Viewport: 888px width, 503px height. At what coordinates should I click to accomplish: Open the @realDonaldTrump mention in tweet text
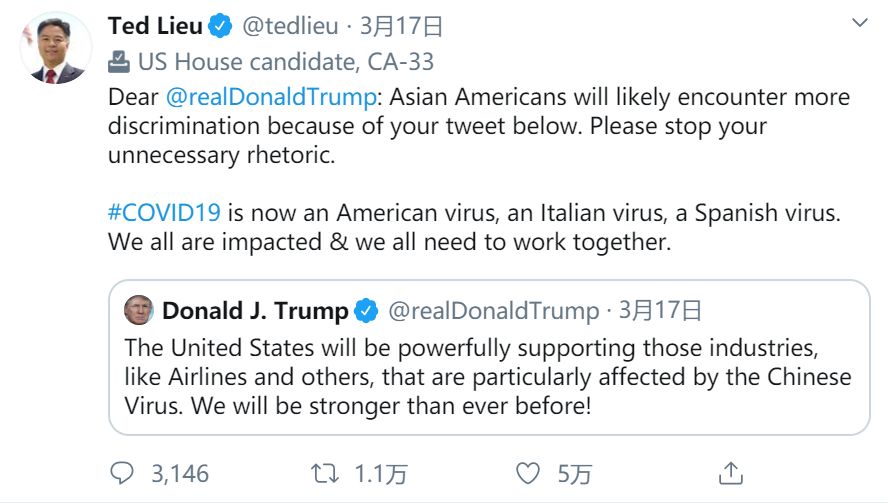(x=268, y=98)
